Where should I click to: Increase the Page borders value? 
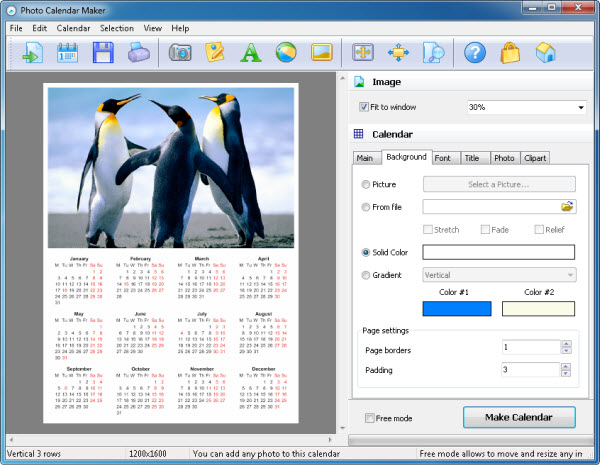pos(566,344)
